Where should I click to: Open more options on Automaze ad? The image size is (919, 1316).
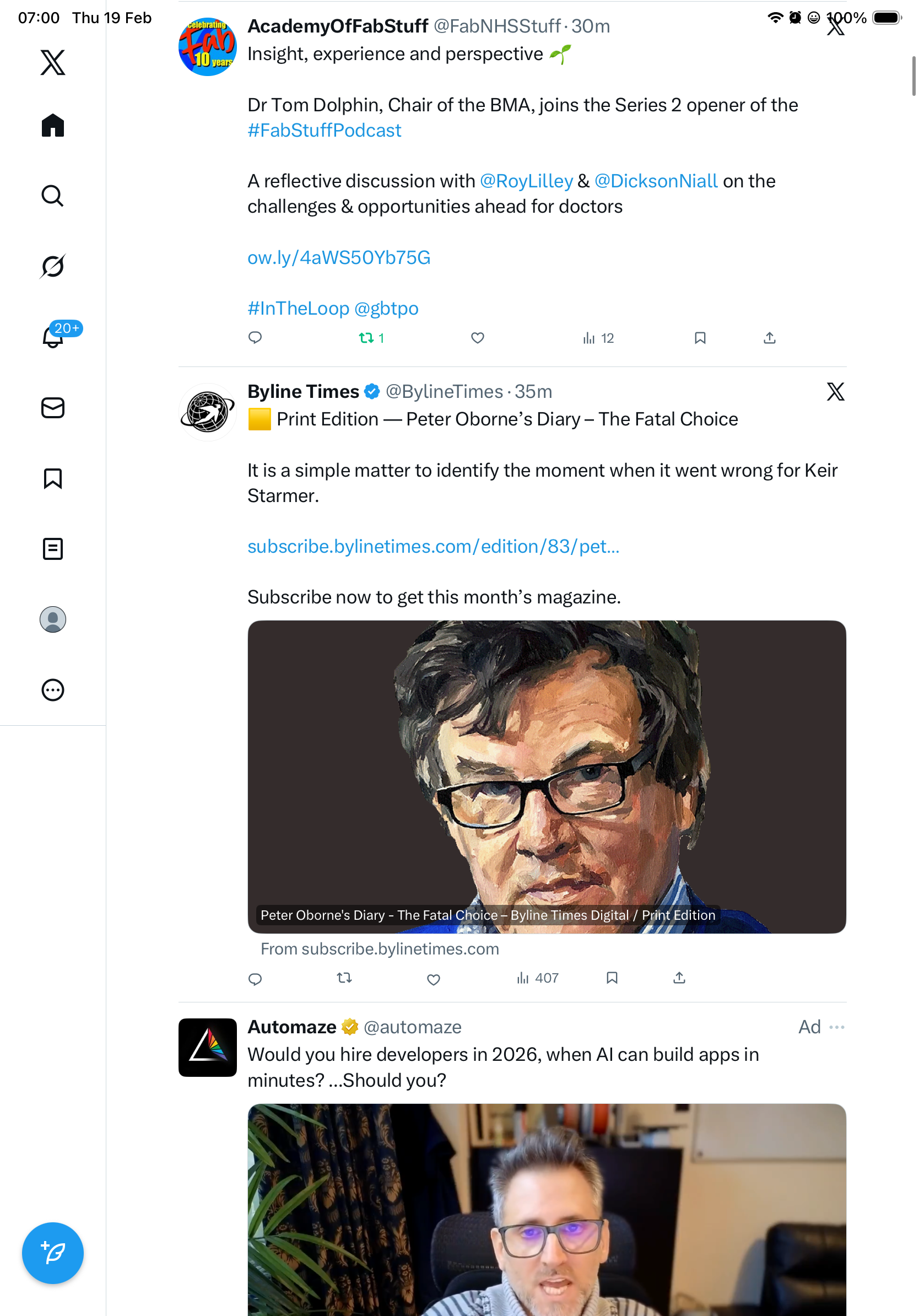(837, 1027)
